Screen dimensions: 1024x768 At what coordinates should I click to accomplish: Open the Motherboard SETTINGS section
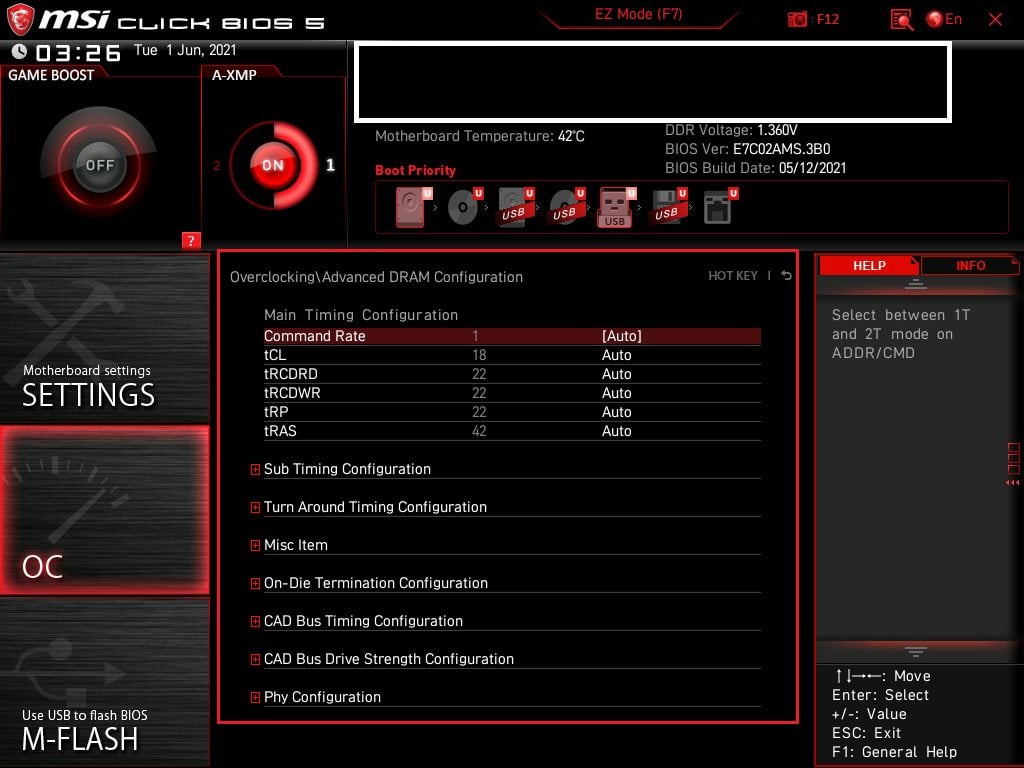(x=104, y=338)
